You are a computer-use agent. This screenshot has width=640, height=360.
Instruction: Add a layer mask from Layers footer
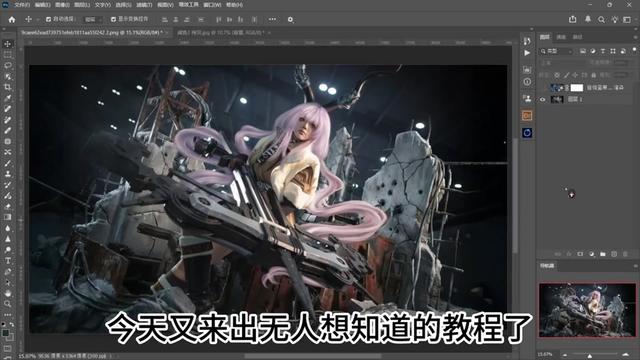click(580, 254)
